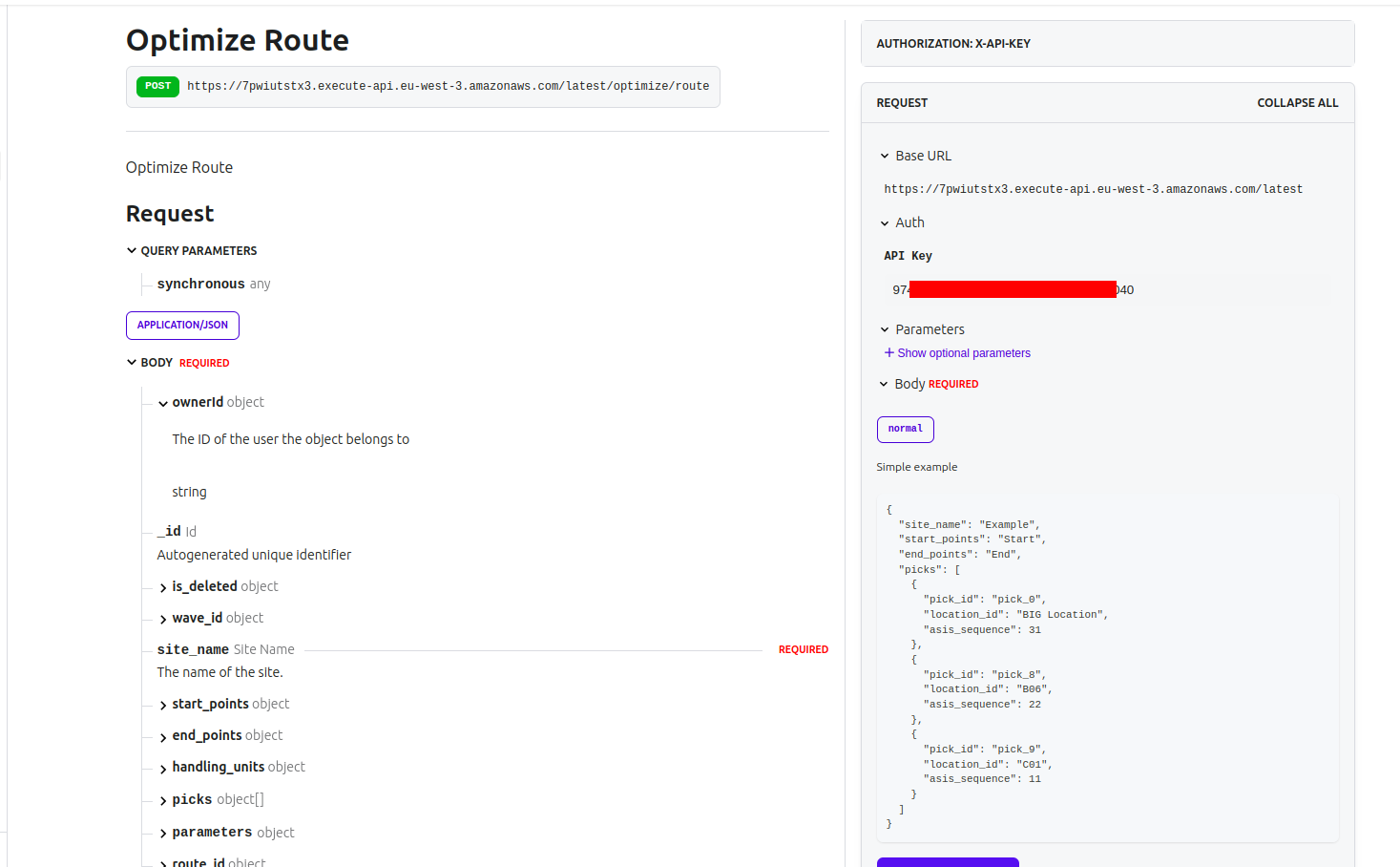Viewport: 1400px width, 867px height.
Task: Click the plus icon before Show optional parameters
Action: tap(888, 352)
